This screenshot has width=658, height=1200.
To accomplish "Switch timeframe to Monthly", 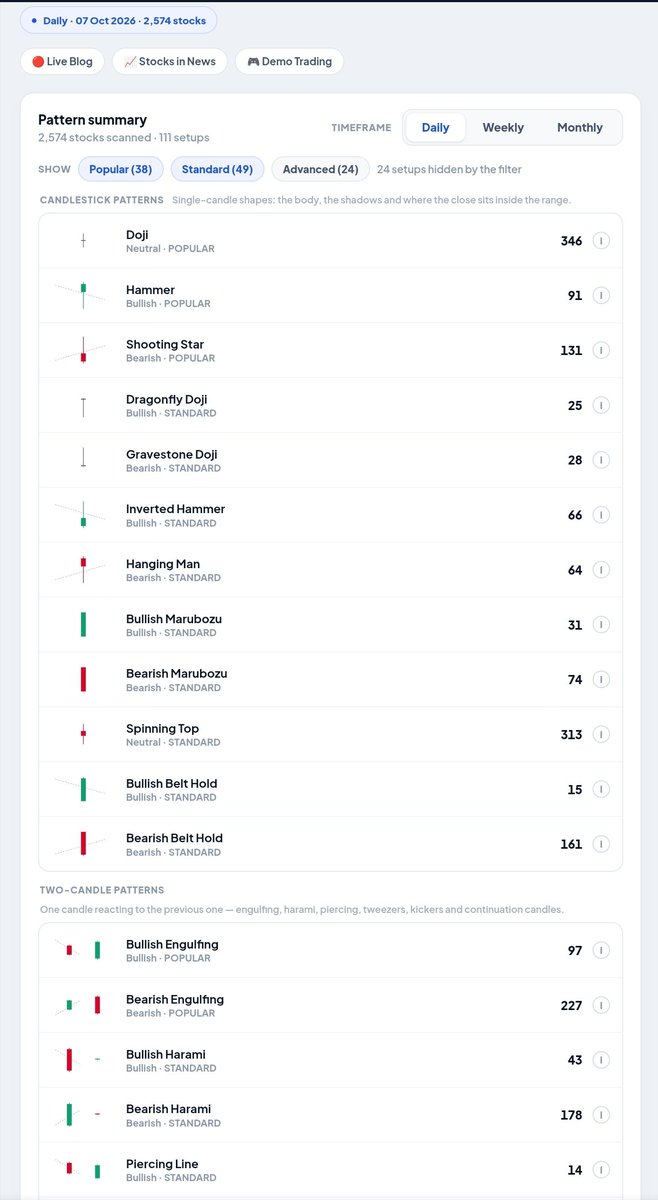I will [x=580, y=128].
